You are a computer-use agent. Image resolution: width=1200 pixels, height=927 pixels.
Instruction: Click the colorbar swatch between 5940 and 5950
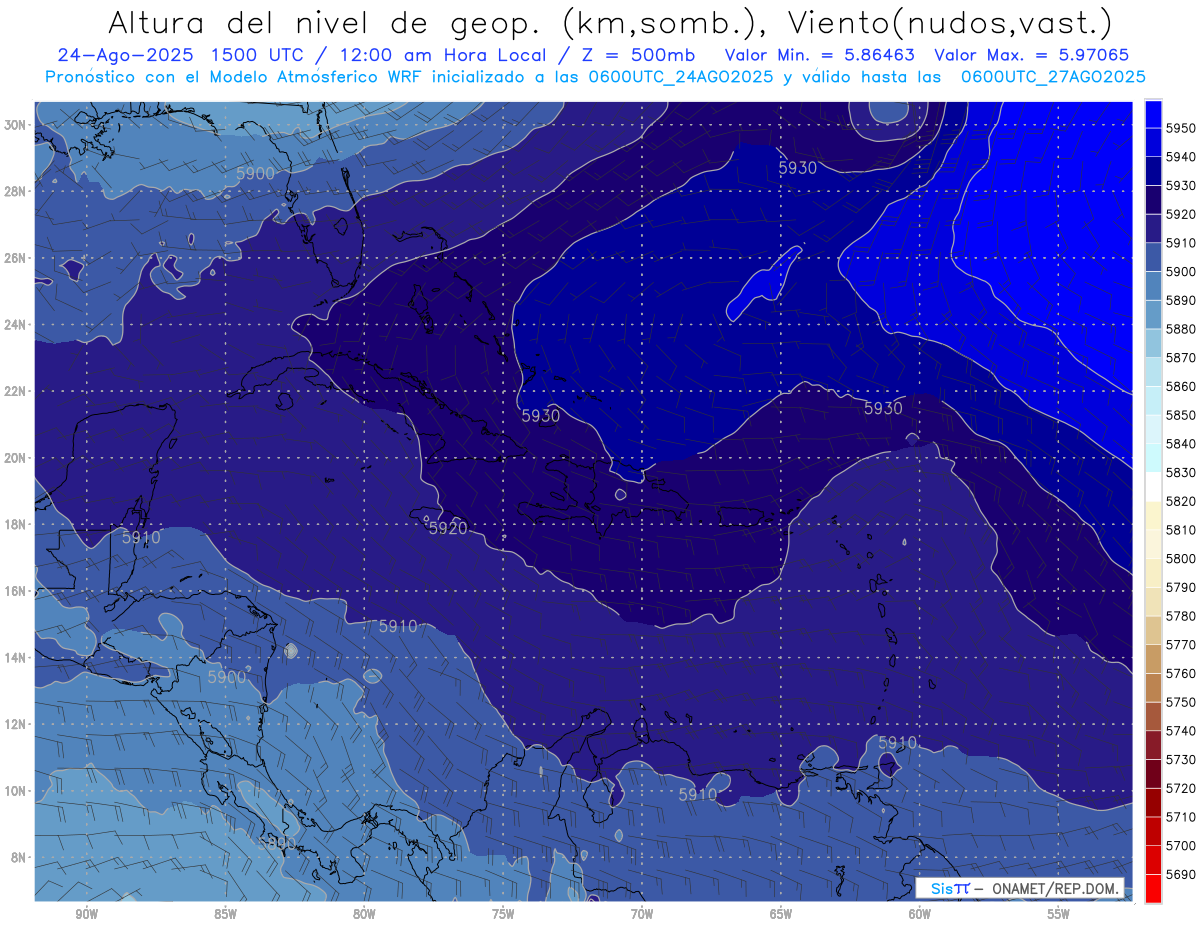pos(1153,142)
